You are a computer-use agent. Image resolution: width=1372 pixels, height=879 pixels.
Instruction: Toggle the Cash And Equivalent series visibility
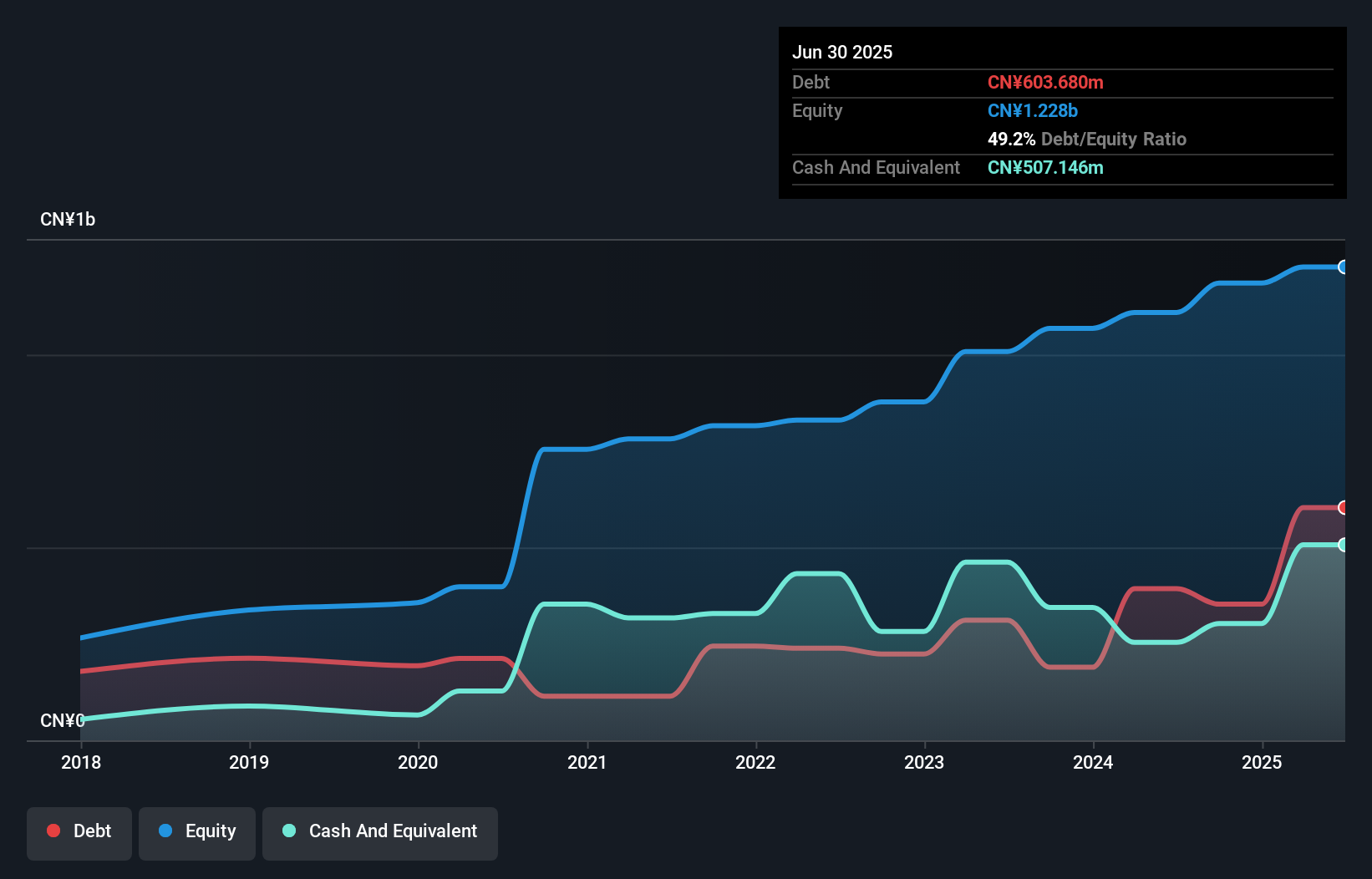[379, 831]
